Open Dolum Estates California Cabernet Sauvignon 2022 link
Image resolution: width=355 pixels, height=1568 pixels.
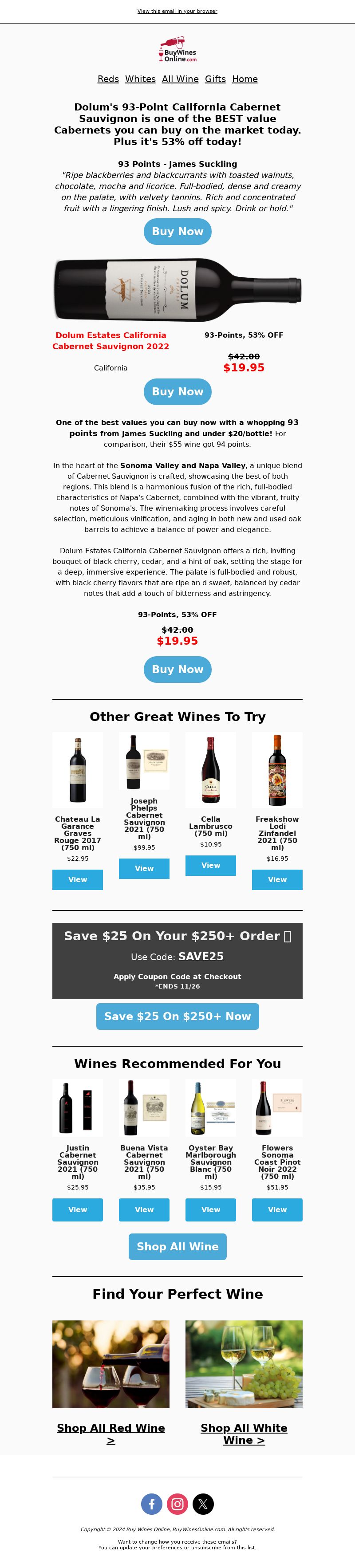tap(111, 341)
